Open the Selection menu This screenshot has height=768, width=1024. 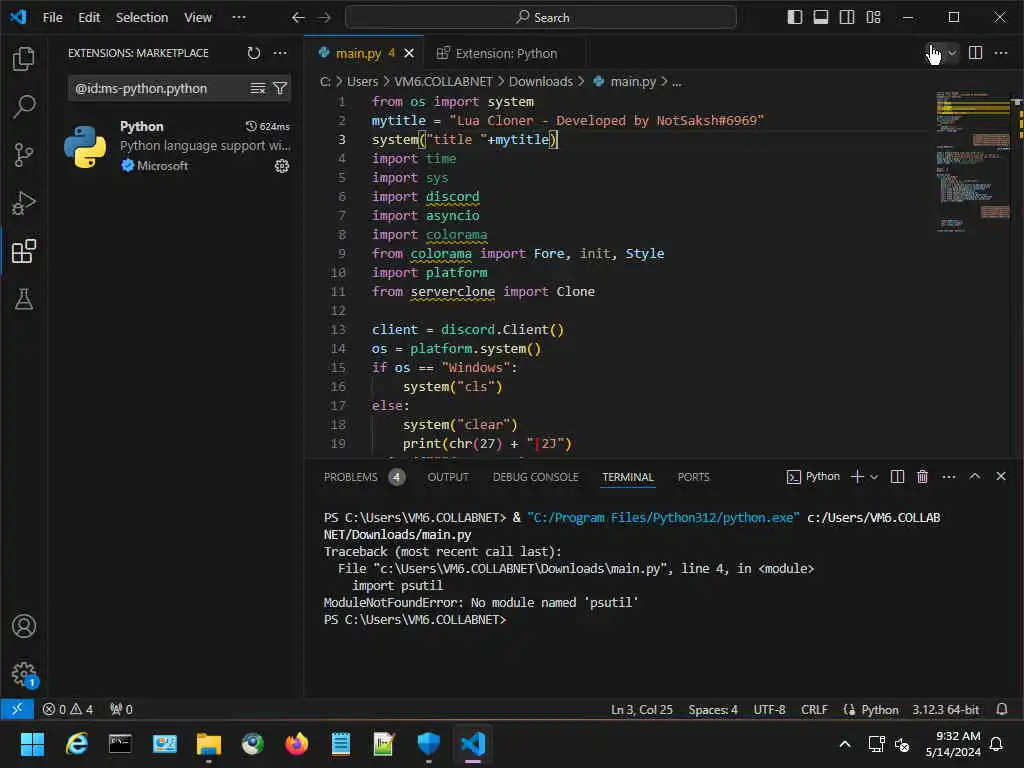coord(142,18)
